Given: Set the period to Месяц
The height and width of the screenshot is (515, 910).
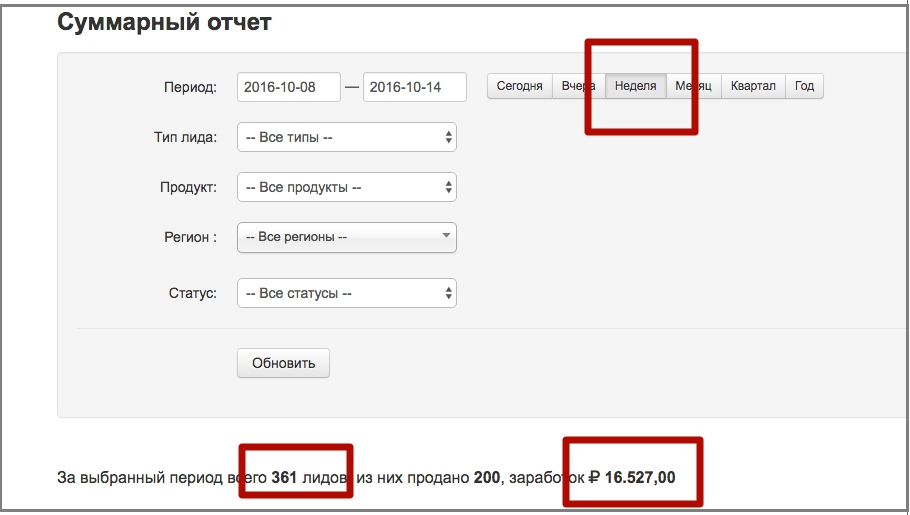Looking at the screenshot, I should click(x=693, y=86).
